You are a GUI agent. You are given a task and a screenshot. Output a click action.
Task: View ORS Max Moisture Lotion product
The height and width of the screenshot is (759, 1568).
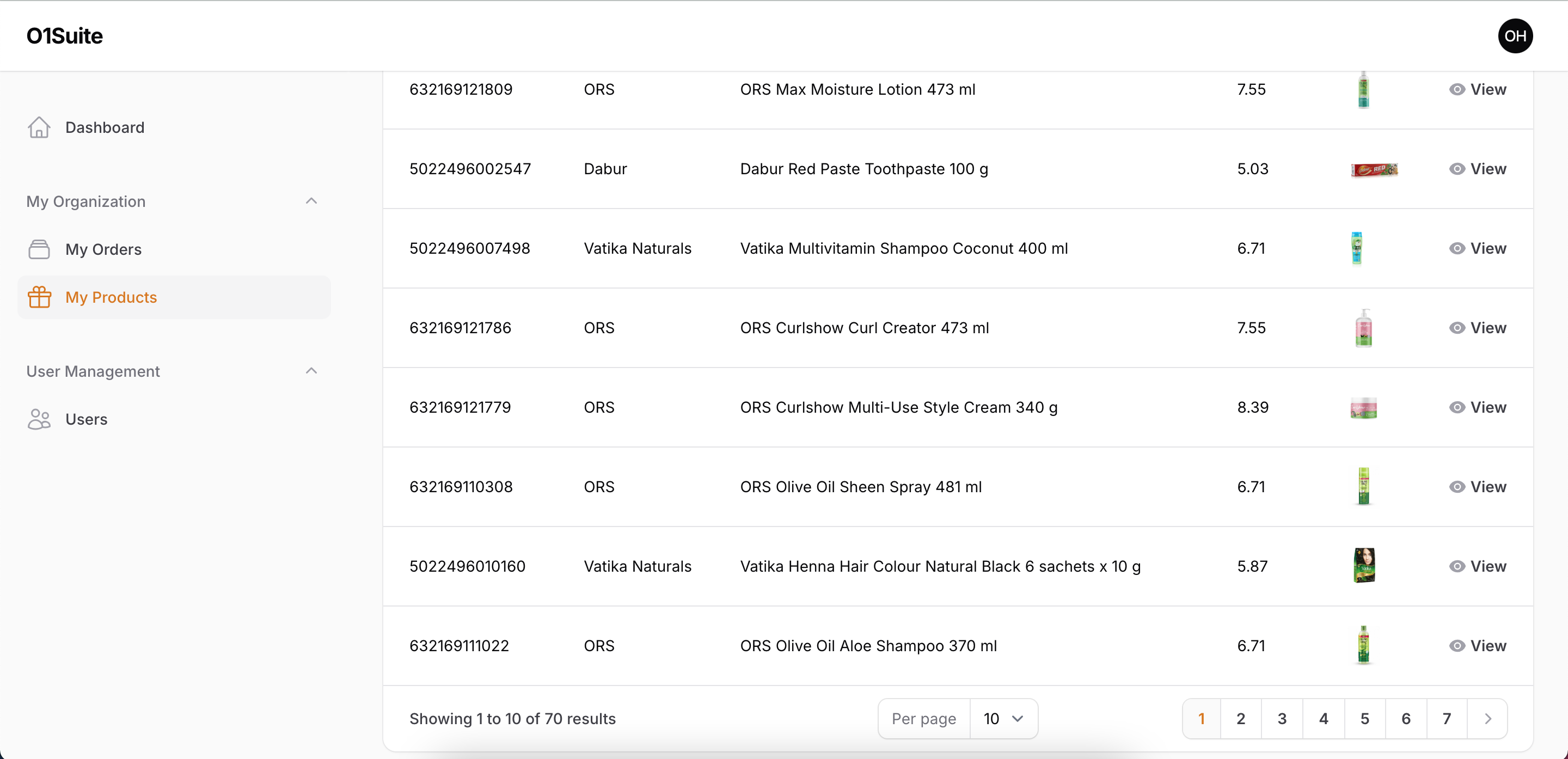pos(1477,89)
